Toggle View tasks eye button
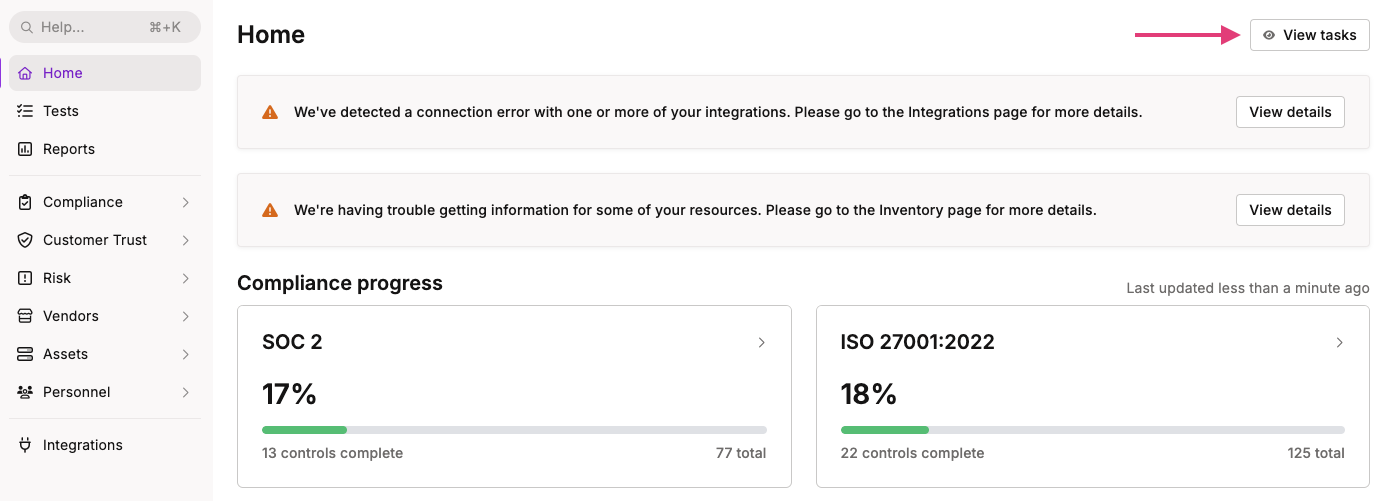The height and width of the screenshot is (501, 1392). coord(1309,35)
